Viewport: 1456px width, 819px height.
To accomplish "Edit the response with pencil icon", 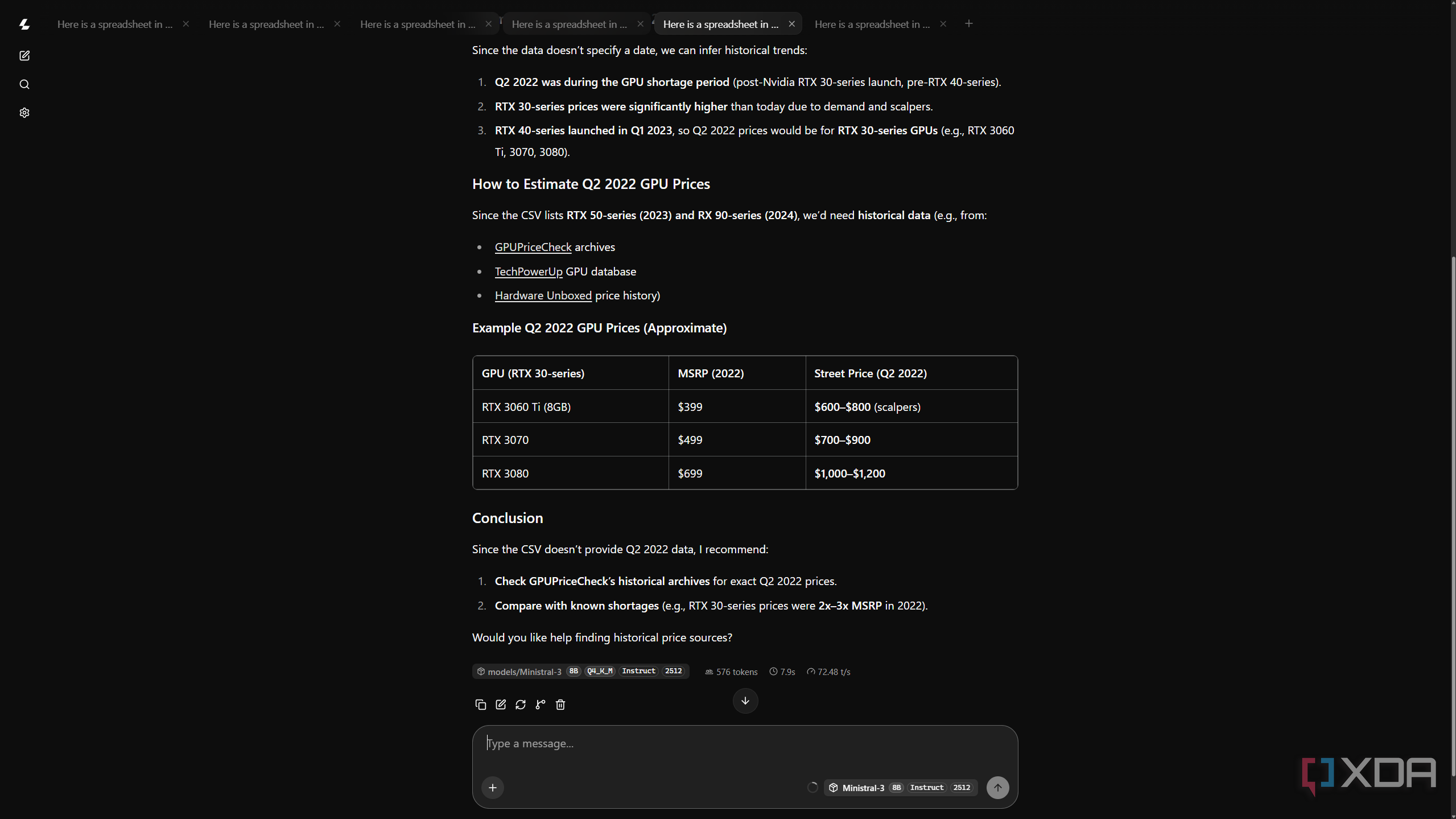I will [501, 705].
